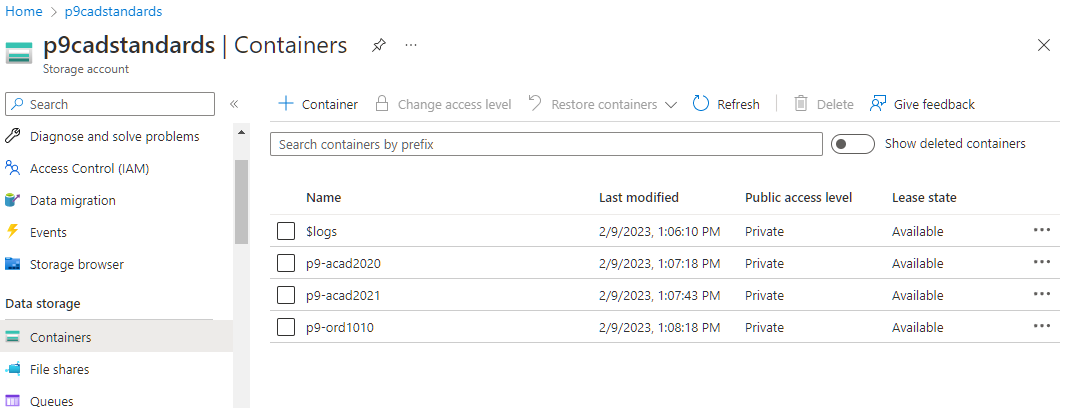The width and height of the screenshot is (1070, 408).
Task: Click the Give feedback icon
Action: click(878, 104)
